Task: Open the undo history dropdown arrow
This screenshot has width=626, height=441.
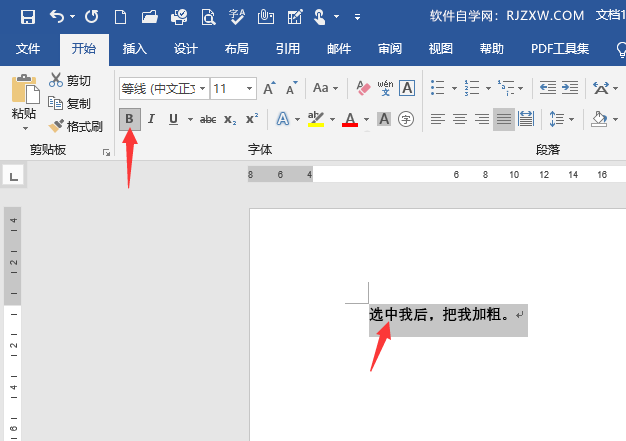Action: tap(72, 17)
